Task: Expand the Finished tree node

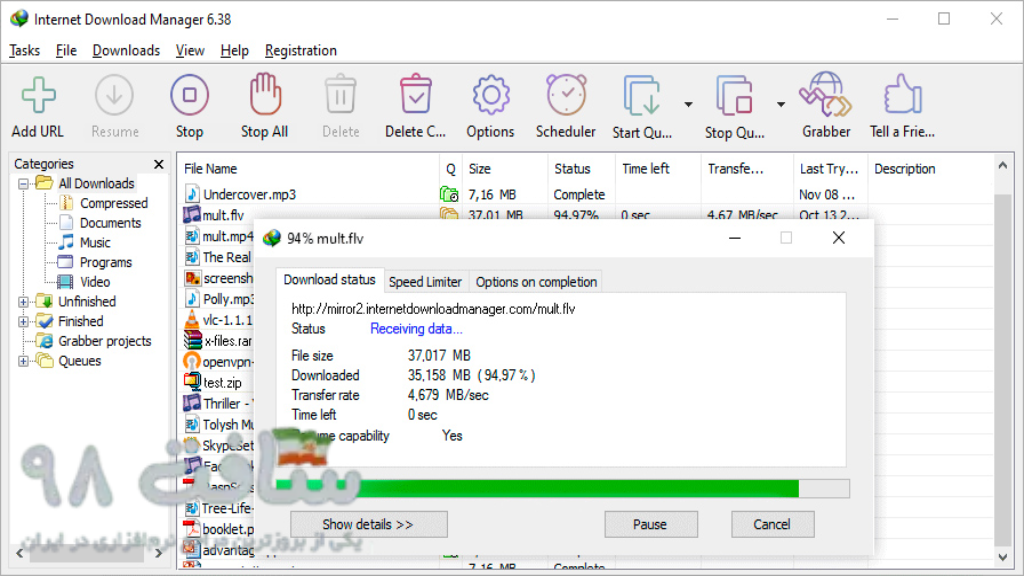Action: pyautogui.click(x=24, y=321)
